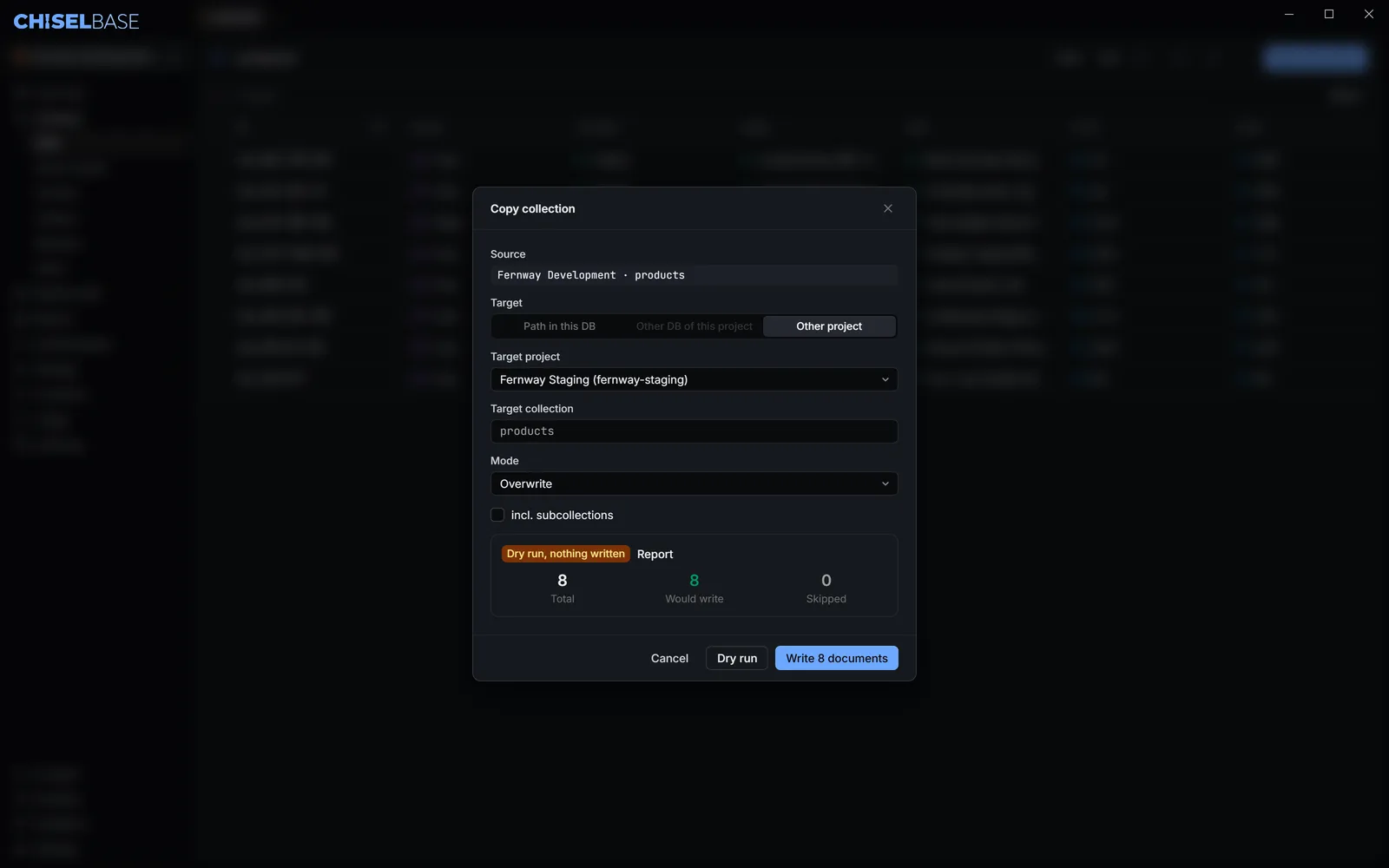Click Write 8 documents button

837,658
